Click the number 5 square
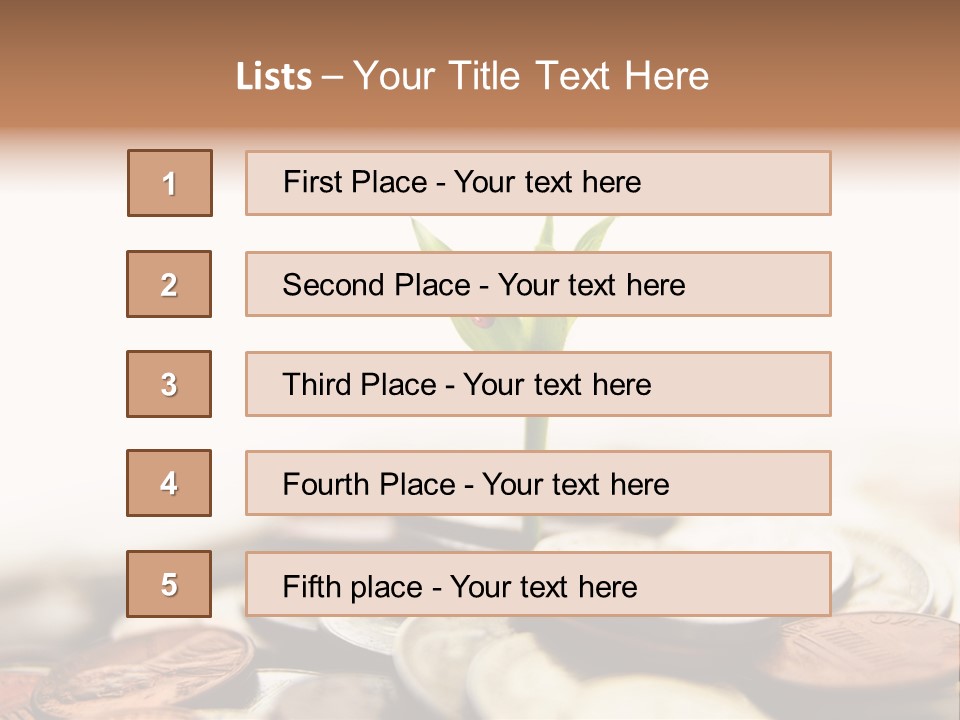Screen dimensions: 960x720 tap(169, 584)
